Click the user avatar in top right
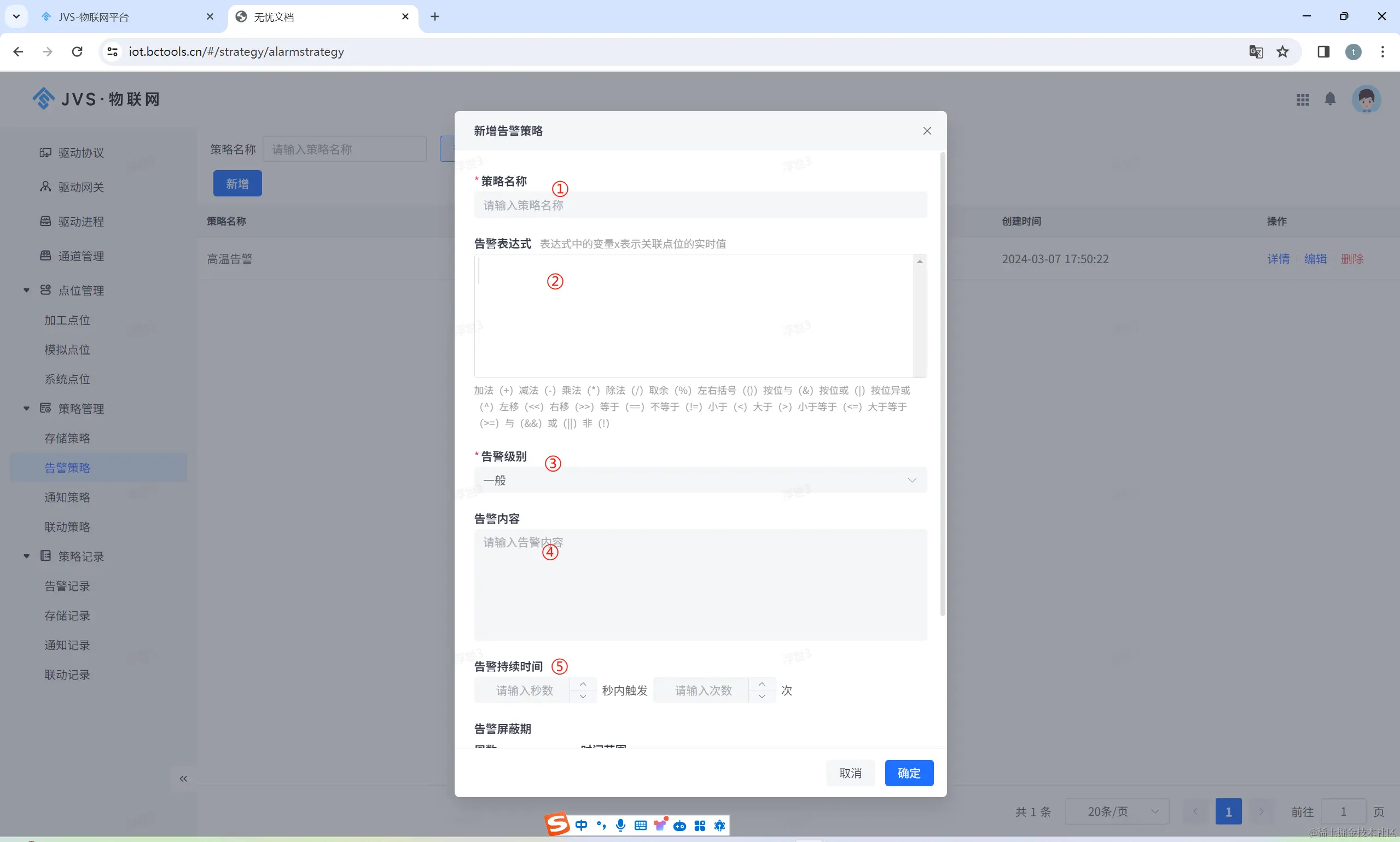 click(1366, 100)
